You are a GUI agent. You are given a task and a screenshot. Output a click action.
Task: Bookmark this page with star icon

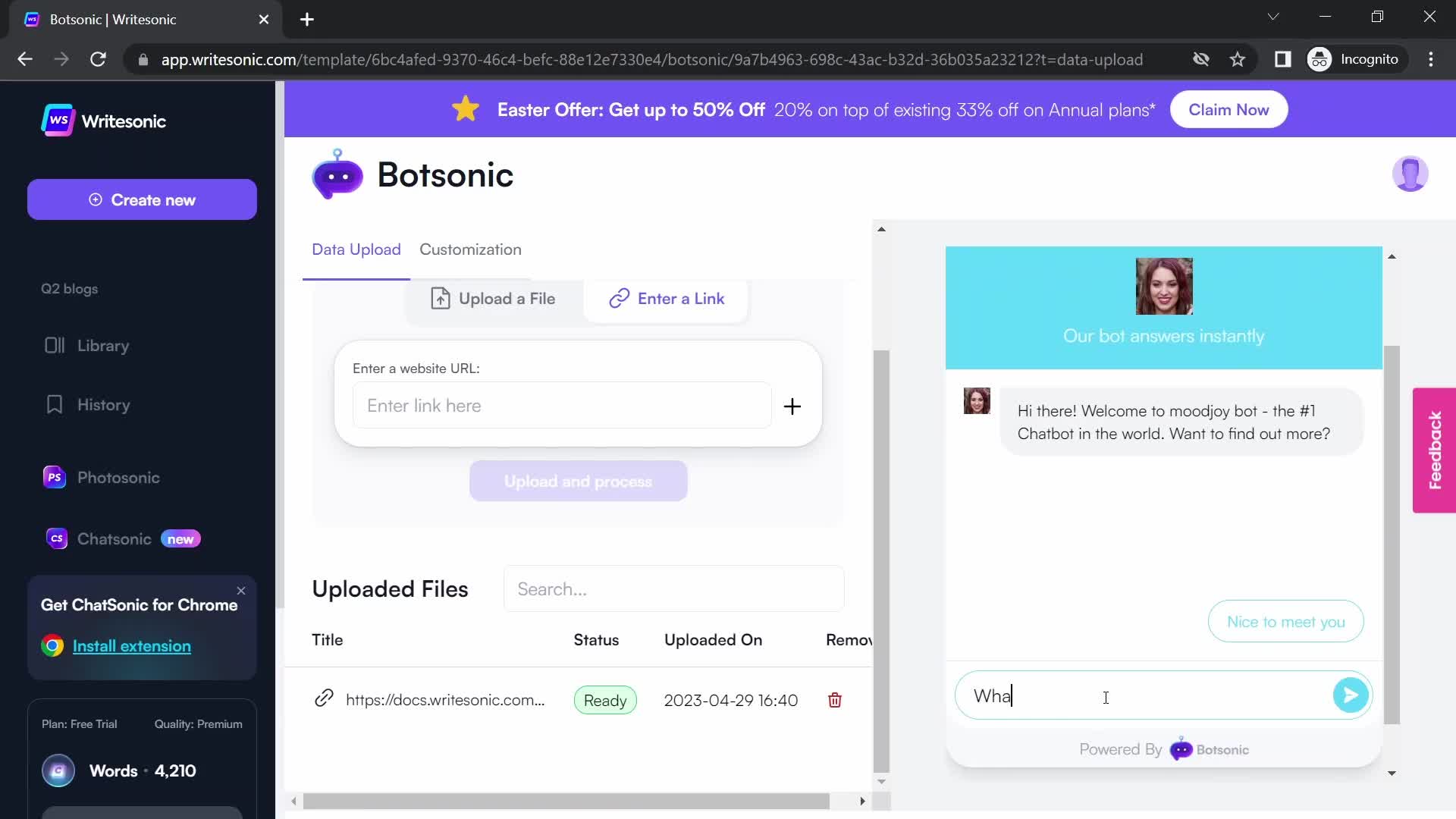[x=1238, y=59]
